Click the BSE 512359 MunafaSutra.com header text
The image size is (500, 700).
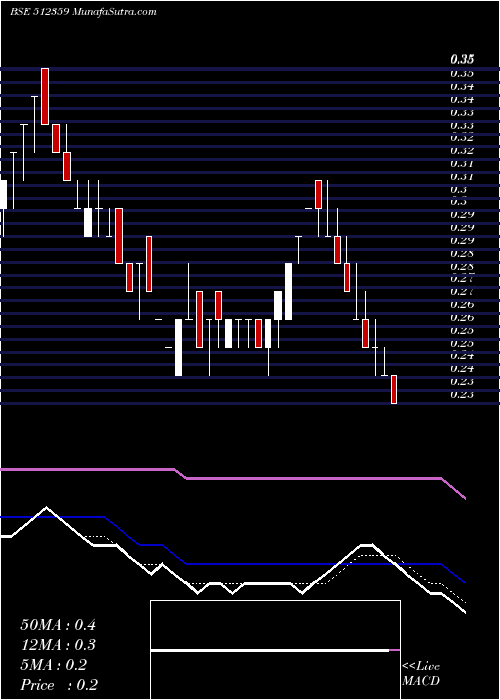[x=83, y=12]
